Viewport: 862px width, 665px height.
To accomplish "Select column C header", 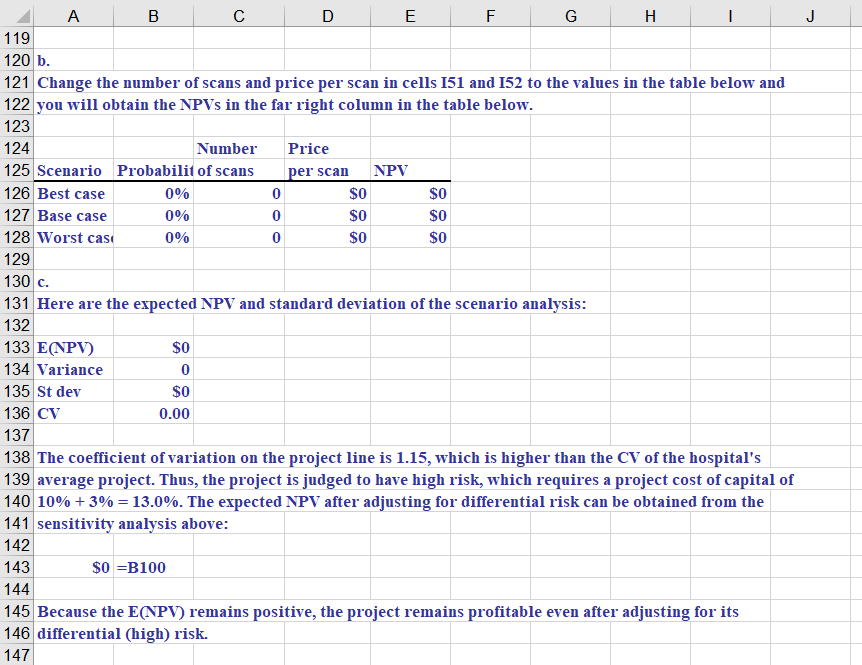I will (239, 16).
